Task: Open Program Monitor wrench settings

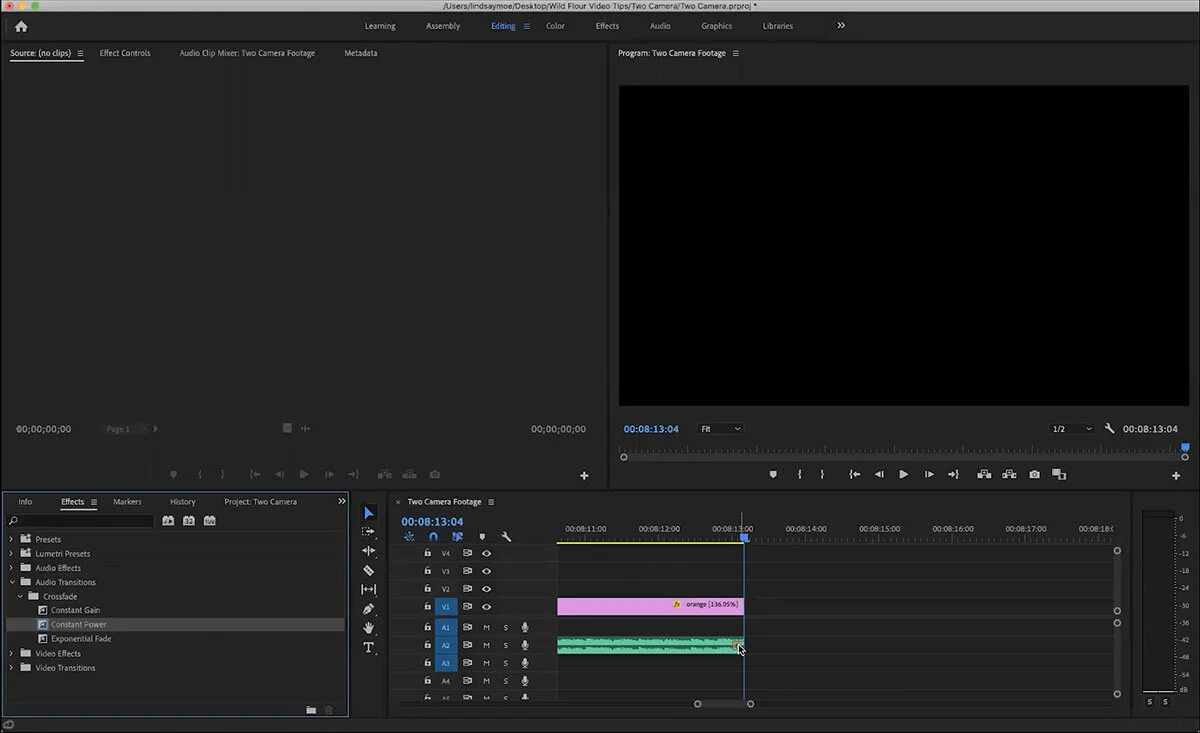Action: pos(1109,429)
